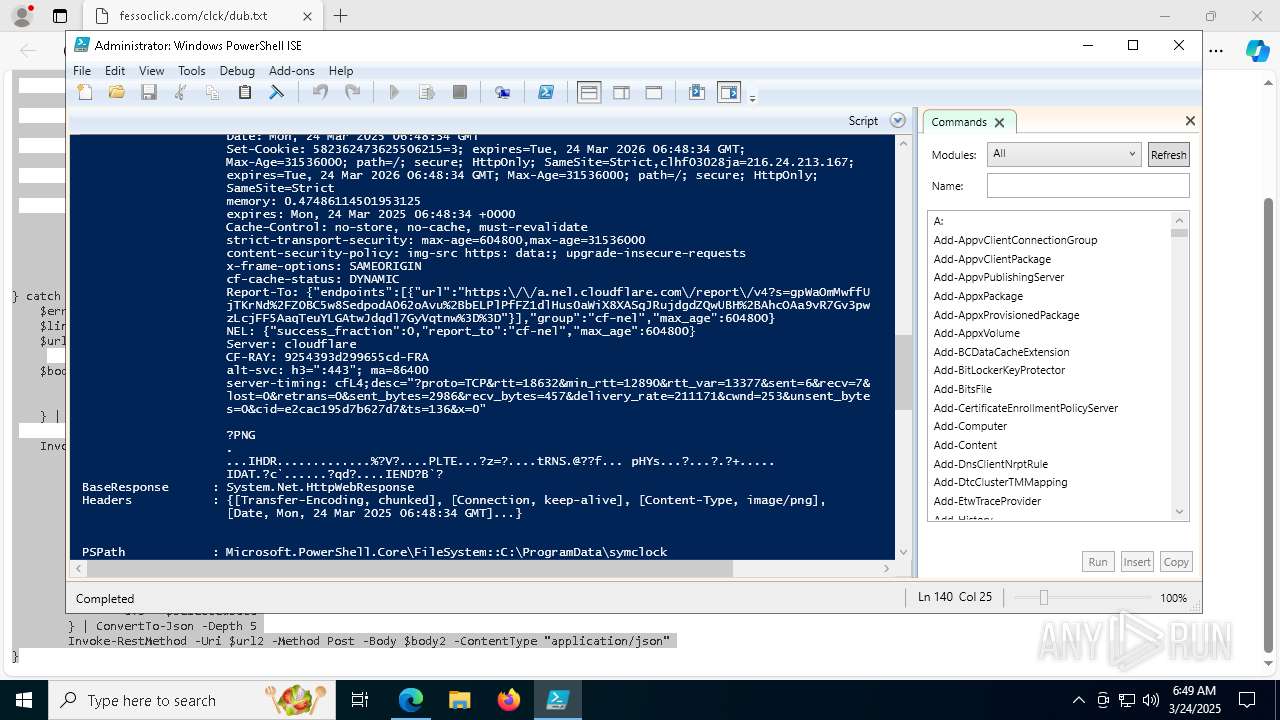This screenshot has height=720, width=1280.
Task: Click the Redo arrow icon
Action: tap(352, 93)
